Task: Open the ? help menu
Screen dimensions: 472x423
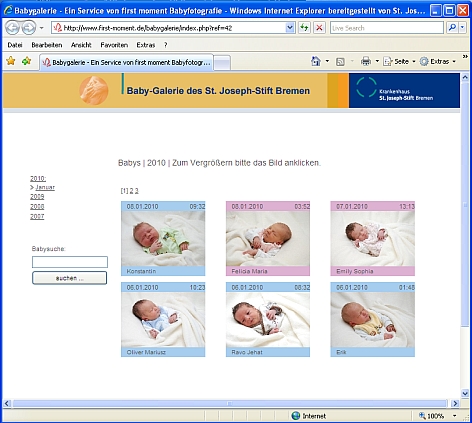Action: pyautogui.click(x=166, y=45)
